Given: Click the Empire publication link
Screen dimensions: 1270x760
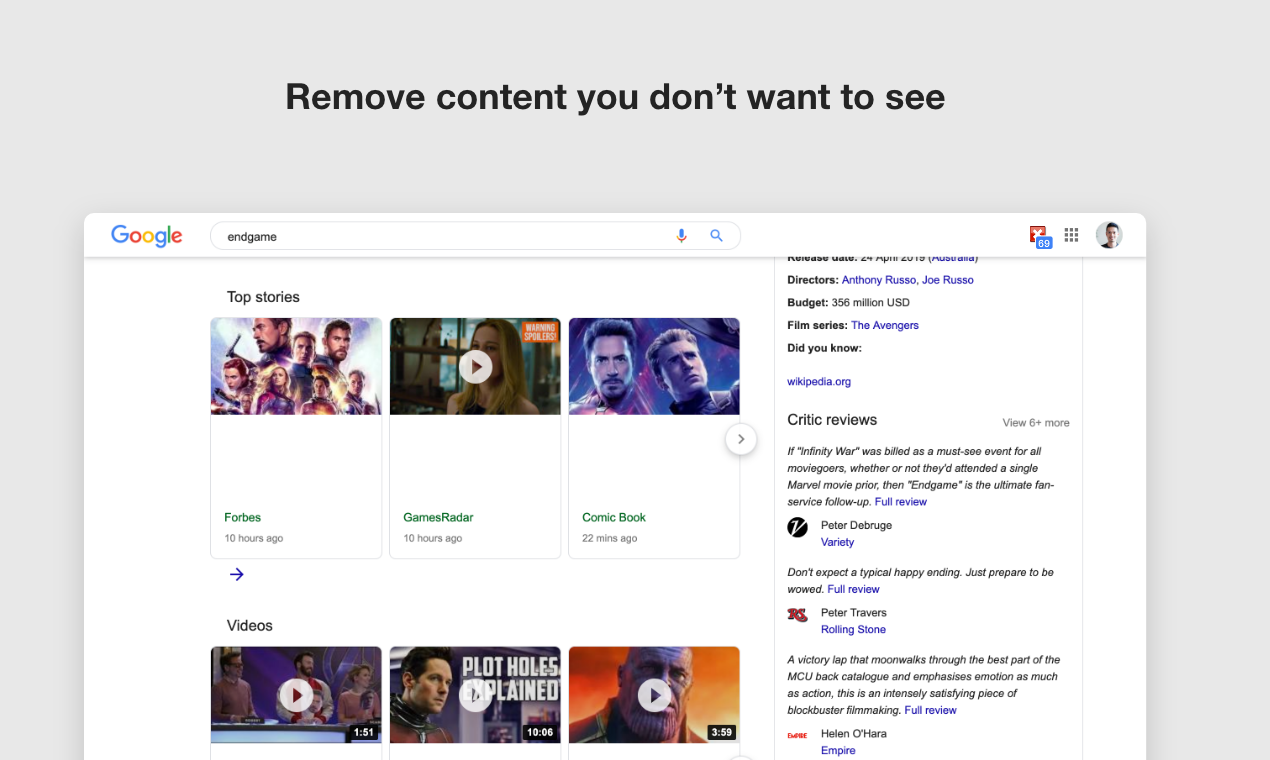Looking at the screenshot, I should pyautogui.click(x=838, y=751).
